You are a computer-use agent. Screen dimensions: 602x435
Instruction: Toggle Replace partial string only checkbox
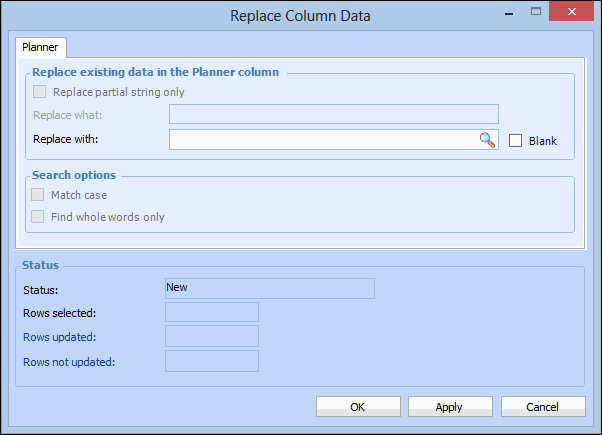pos(39,92)
